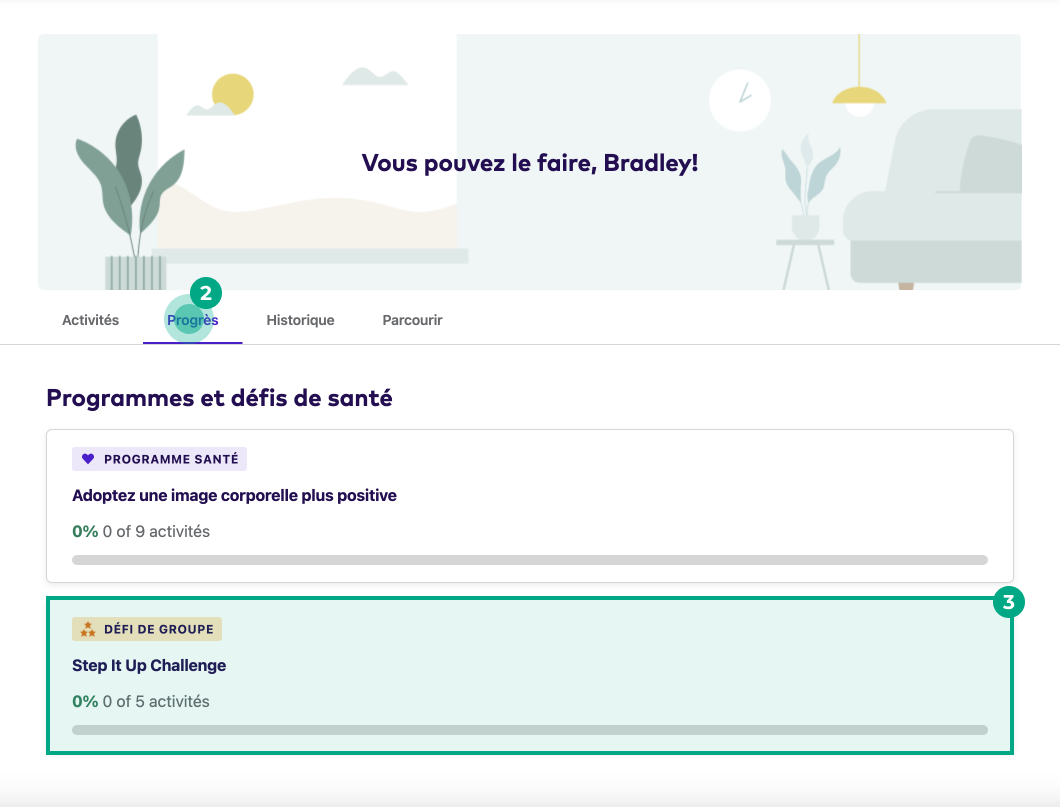Image resolution: width=1060 pixels, height=807 pixels.
Task: Stay on the Progrès tab
Action: coord(192,320)
